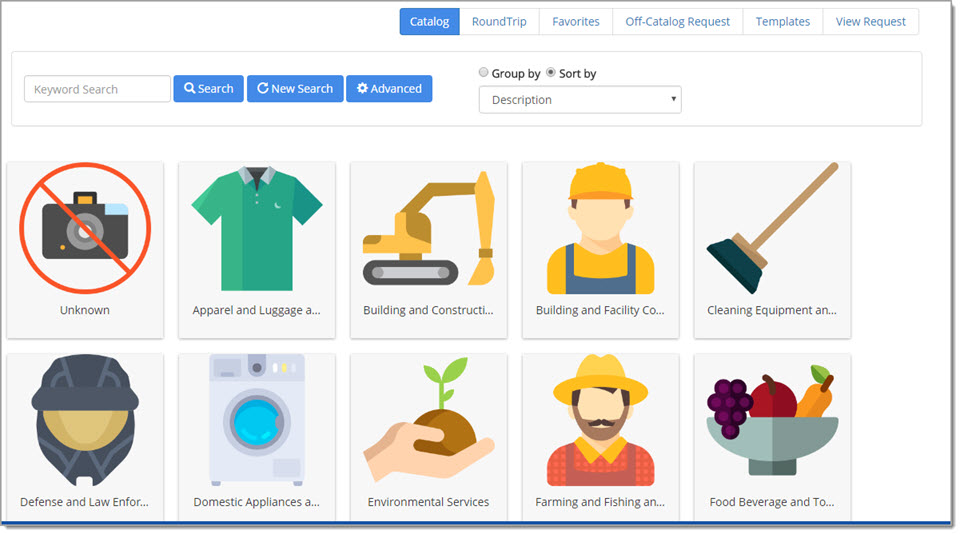Enable the Group by radio button

[484, 73]
